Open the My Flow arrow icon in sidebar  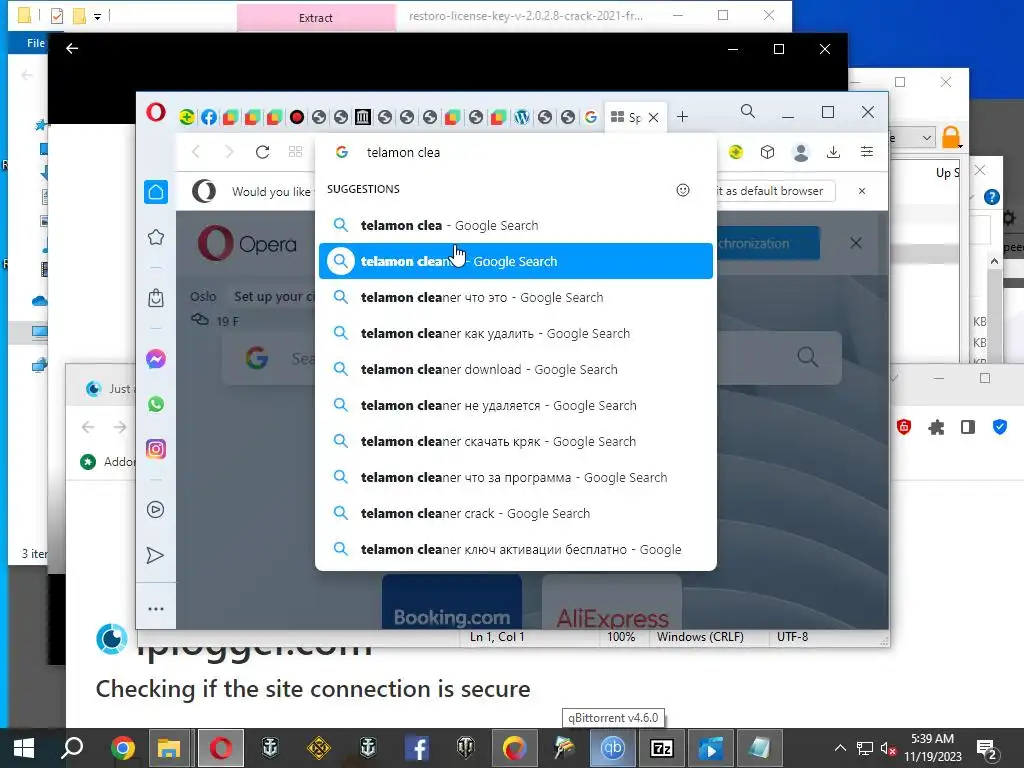(x=155, y=555)
